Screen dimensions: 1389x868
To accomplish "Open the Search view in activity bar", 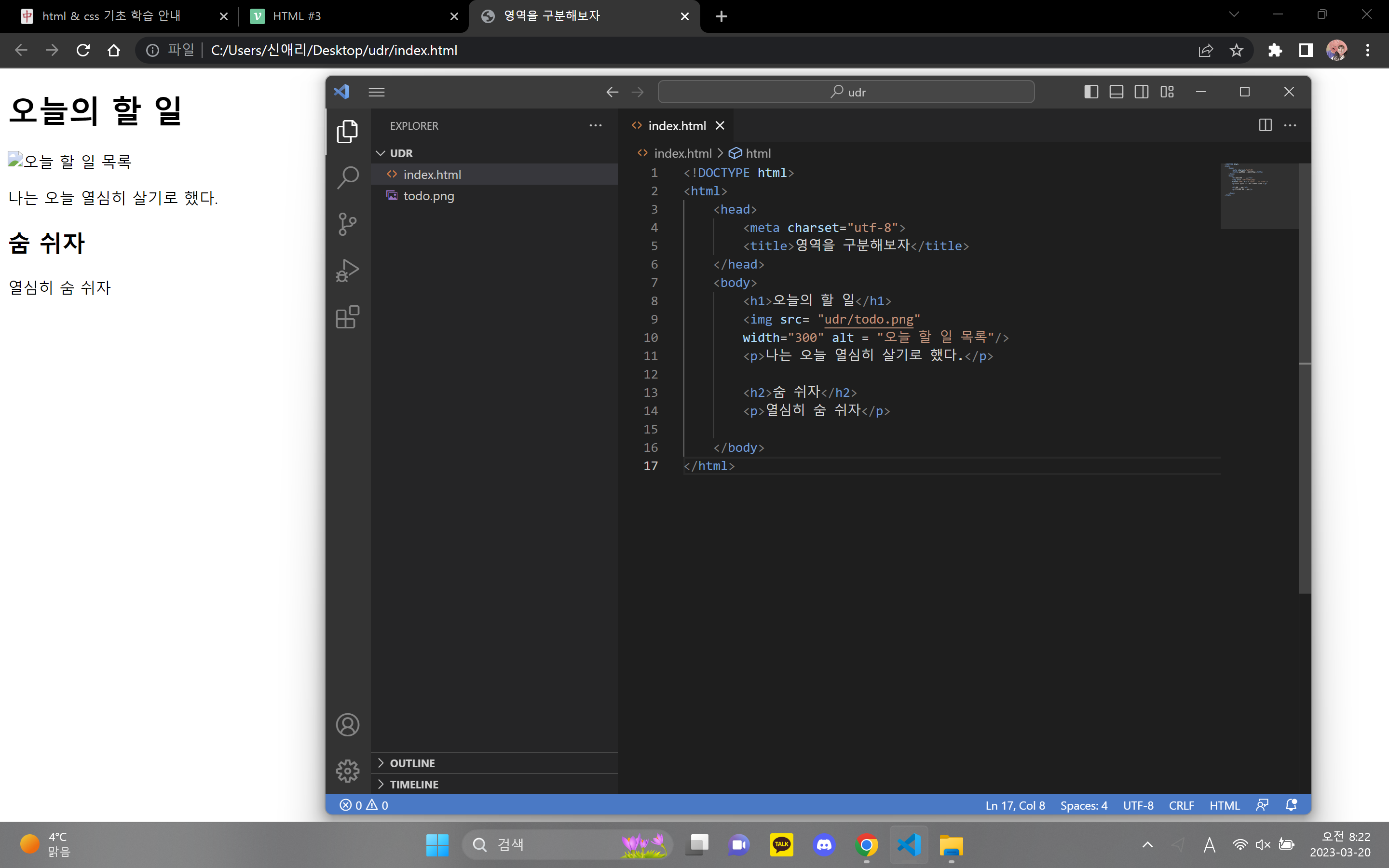I will coord(347,178).
